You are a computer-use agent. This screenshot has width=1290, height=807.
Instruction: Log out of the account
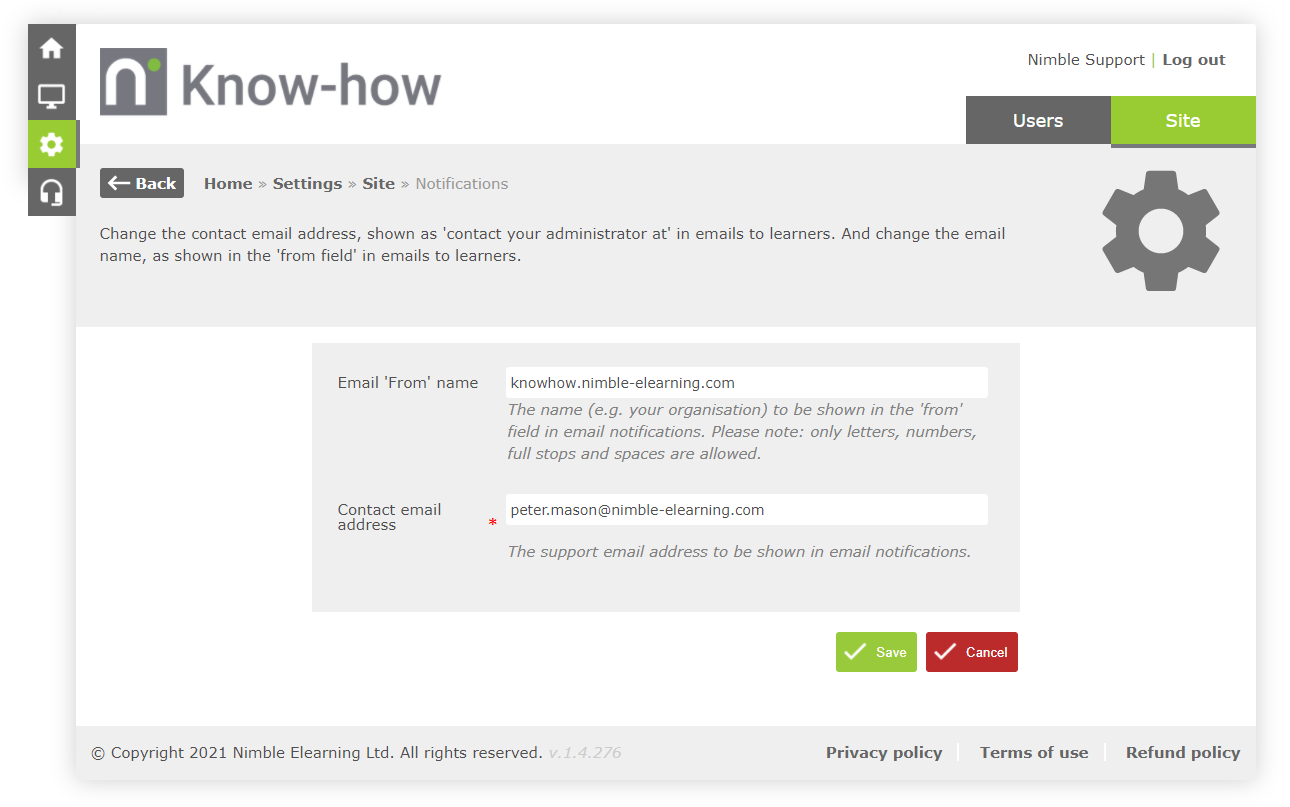[1194, 60]
